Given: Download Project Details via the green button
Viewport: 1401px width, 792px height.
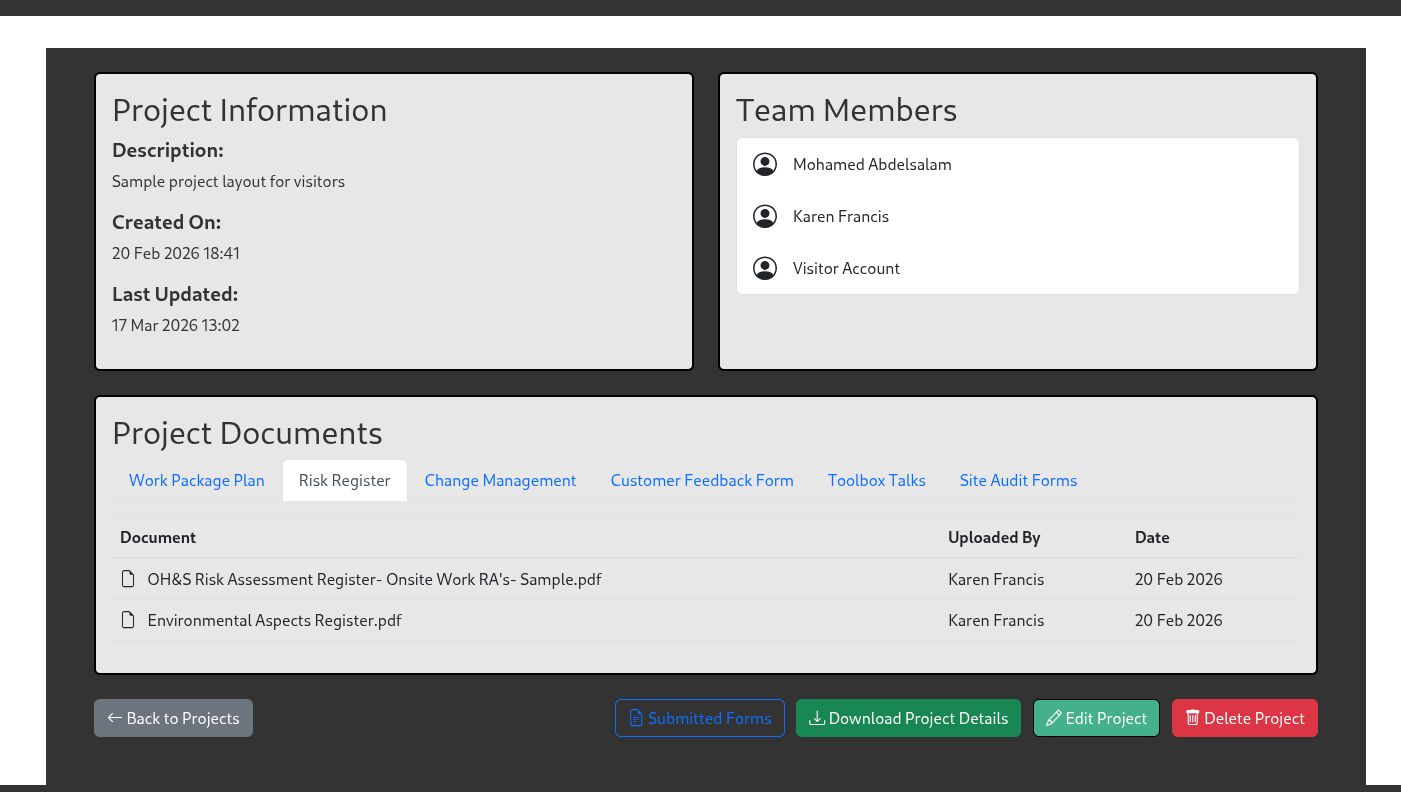Looking at the screenshot, I should point(908,718).
